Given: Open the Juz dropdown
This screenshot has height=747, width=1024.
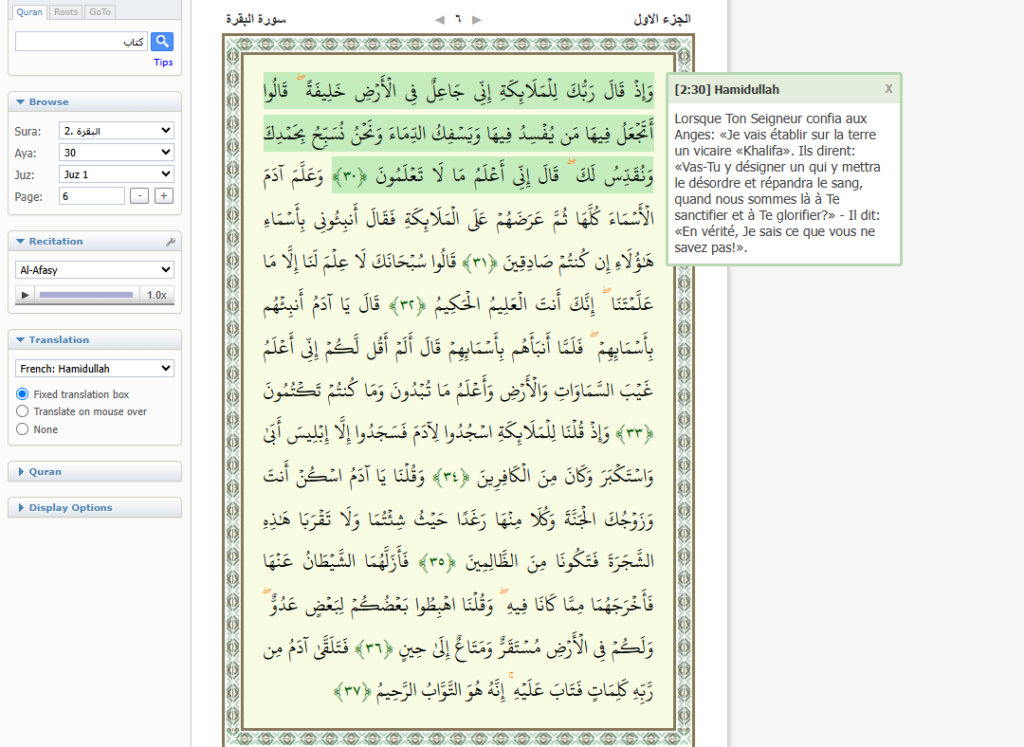Looking at the screenshot, I should pos(116,174).
